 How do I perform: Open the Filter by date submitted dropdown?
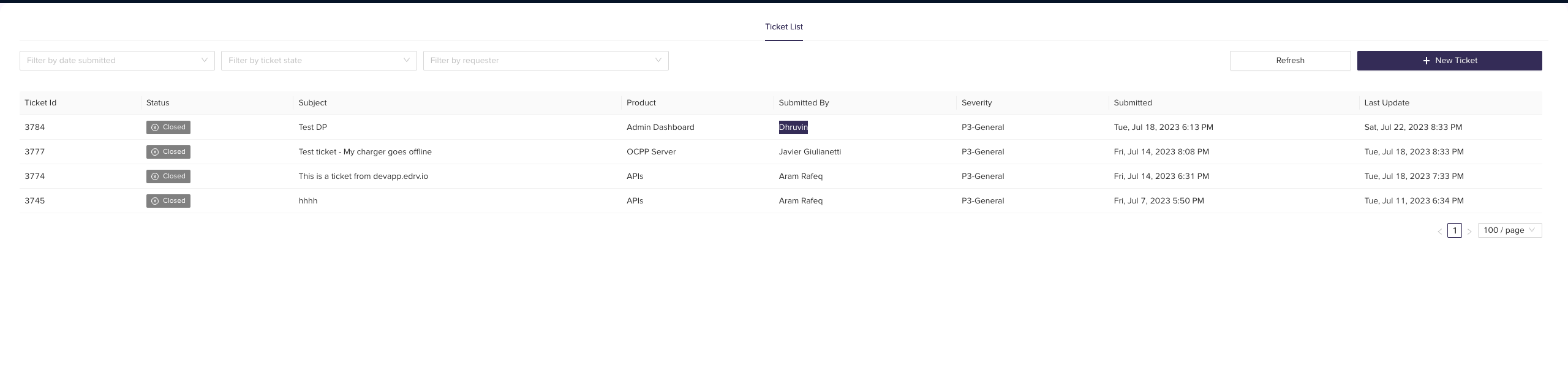117,61
